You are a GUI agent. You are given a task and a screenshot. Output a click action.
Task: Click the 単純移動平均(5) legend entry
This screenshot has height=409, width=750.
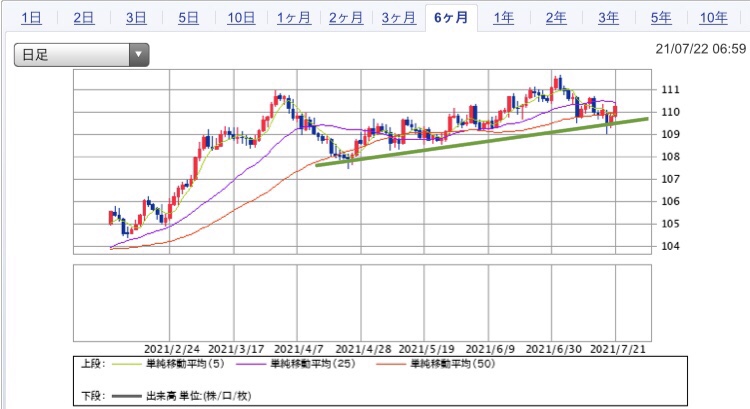[185, 364]
